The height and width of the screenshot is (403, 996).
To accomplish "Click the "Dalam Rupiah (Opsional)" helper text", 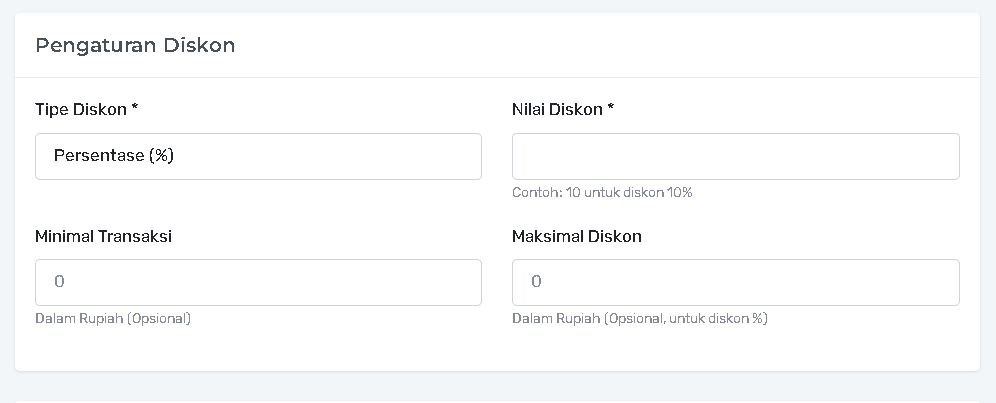I will point(113,318).
